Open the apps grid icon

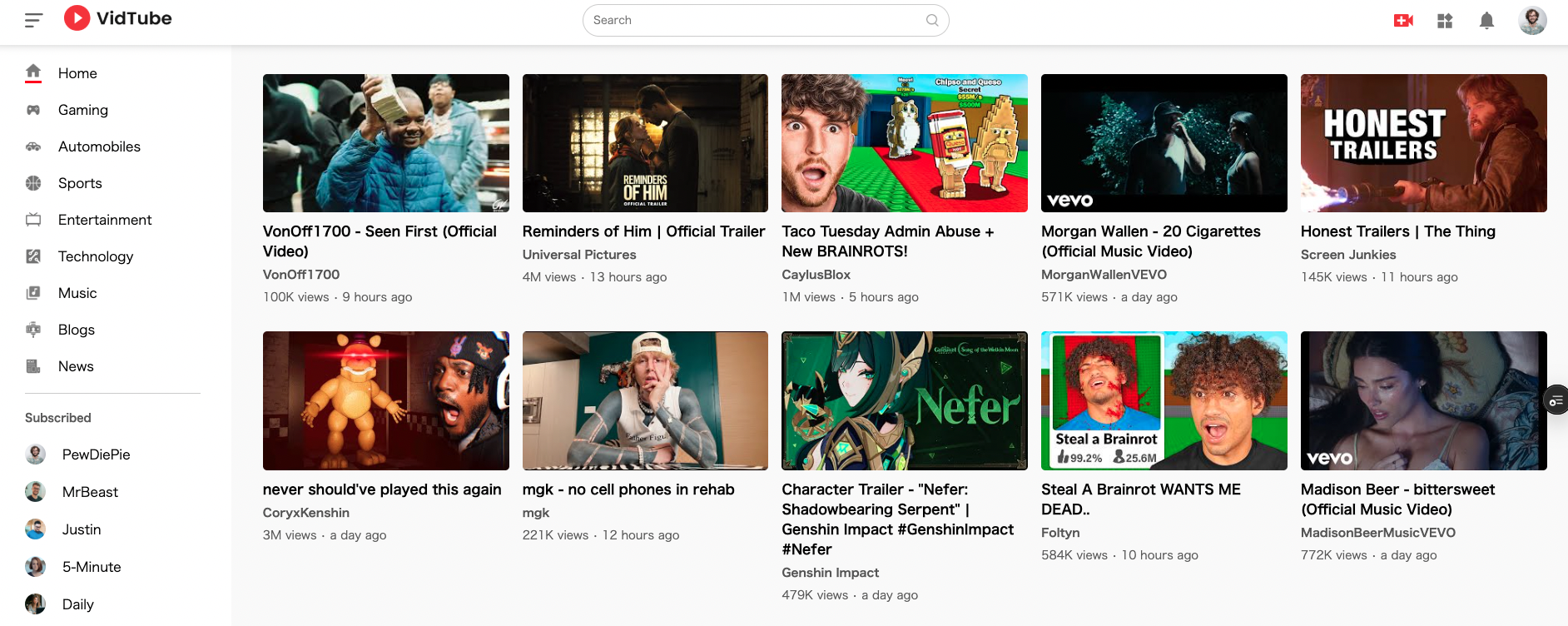click(x=1445, y=20)
